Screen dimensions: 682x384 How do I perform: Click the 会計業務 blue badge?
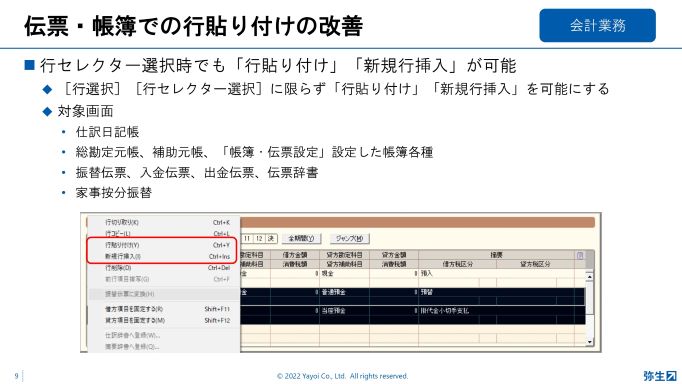(597, 25)
